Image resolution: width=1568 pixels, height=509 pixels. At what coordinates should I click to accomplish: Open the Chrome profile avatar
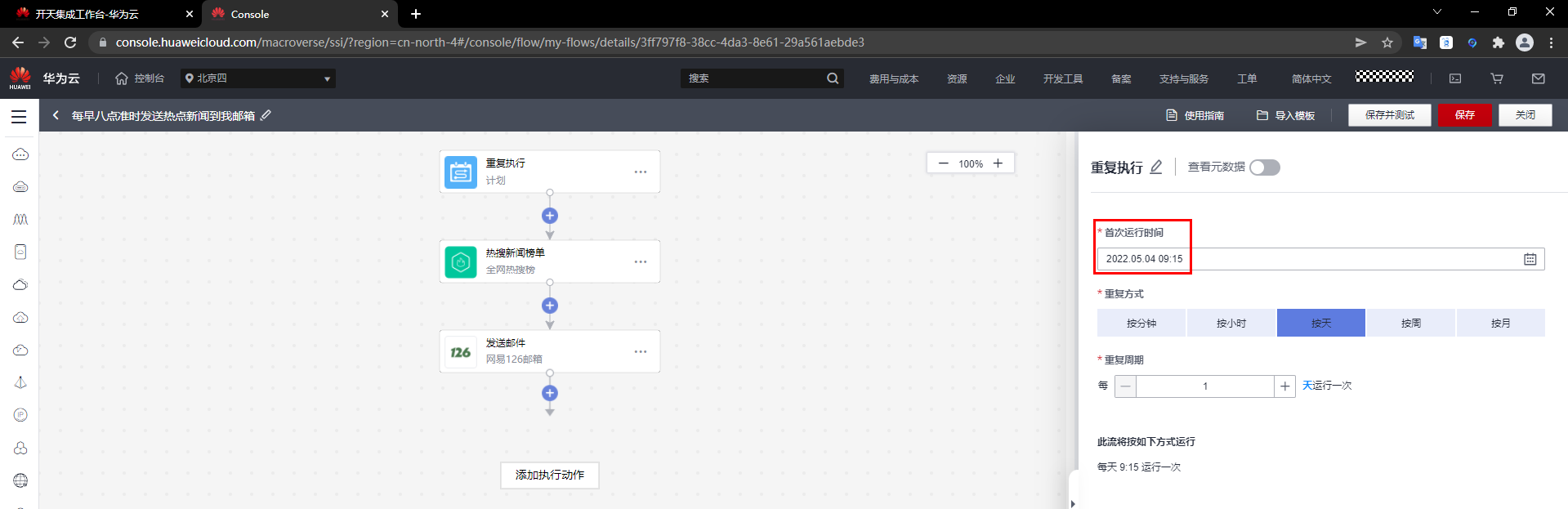pyautogui.click(x=1525, y=42)
